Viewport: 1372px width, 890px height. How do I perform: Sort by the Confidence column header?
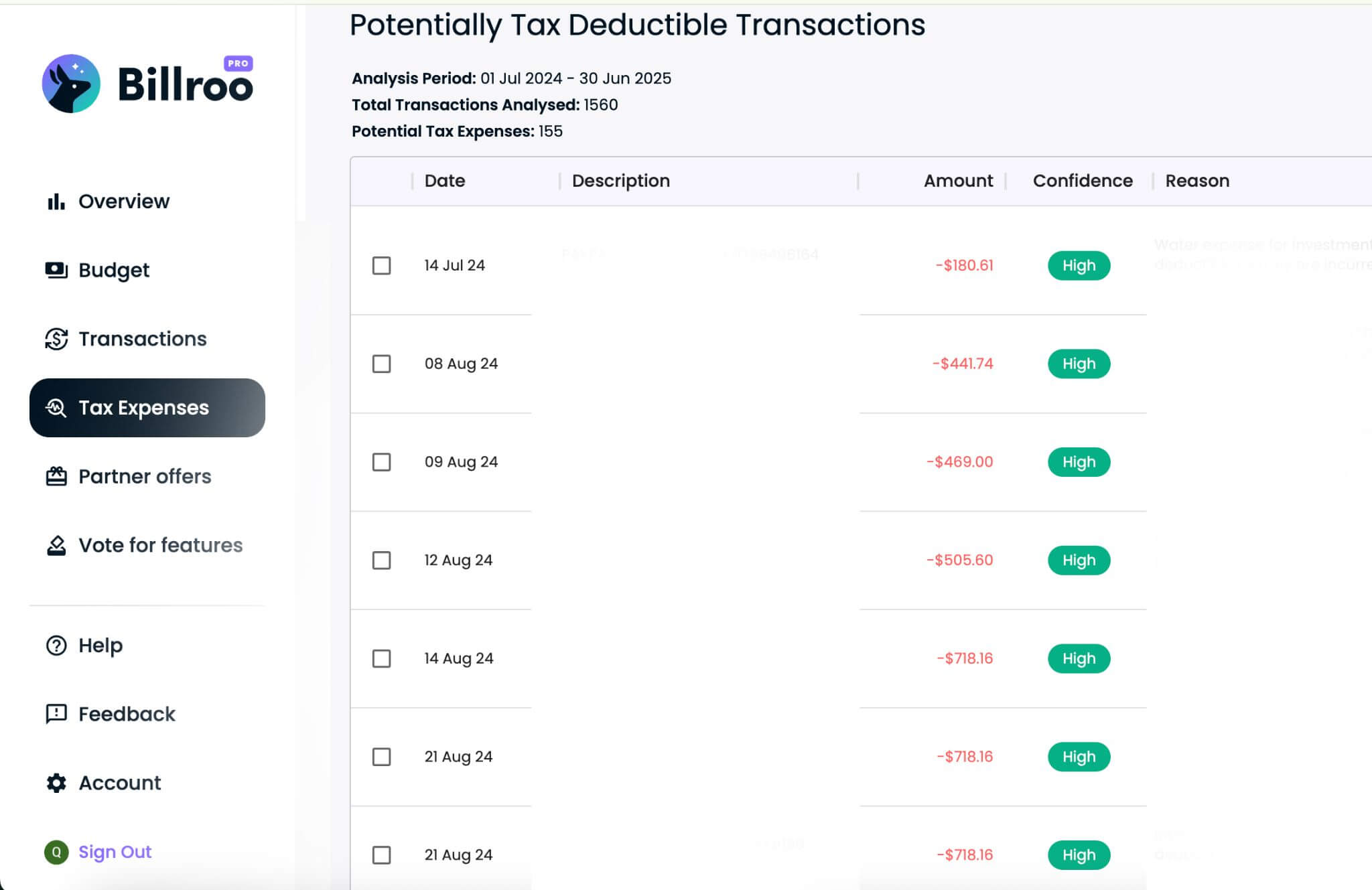[1083, 181]
